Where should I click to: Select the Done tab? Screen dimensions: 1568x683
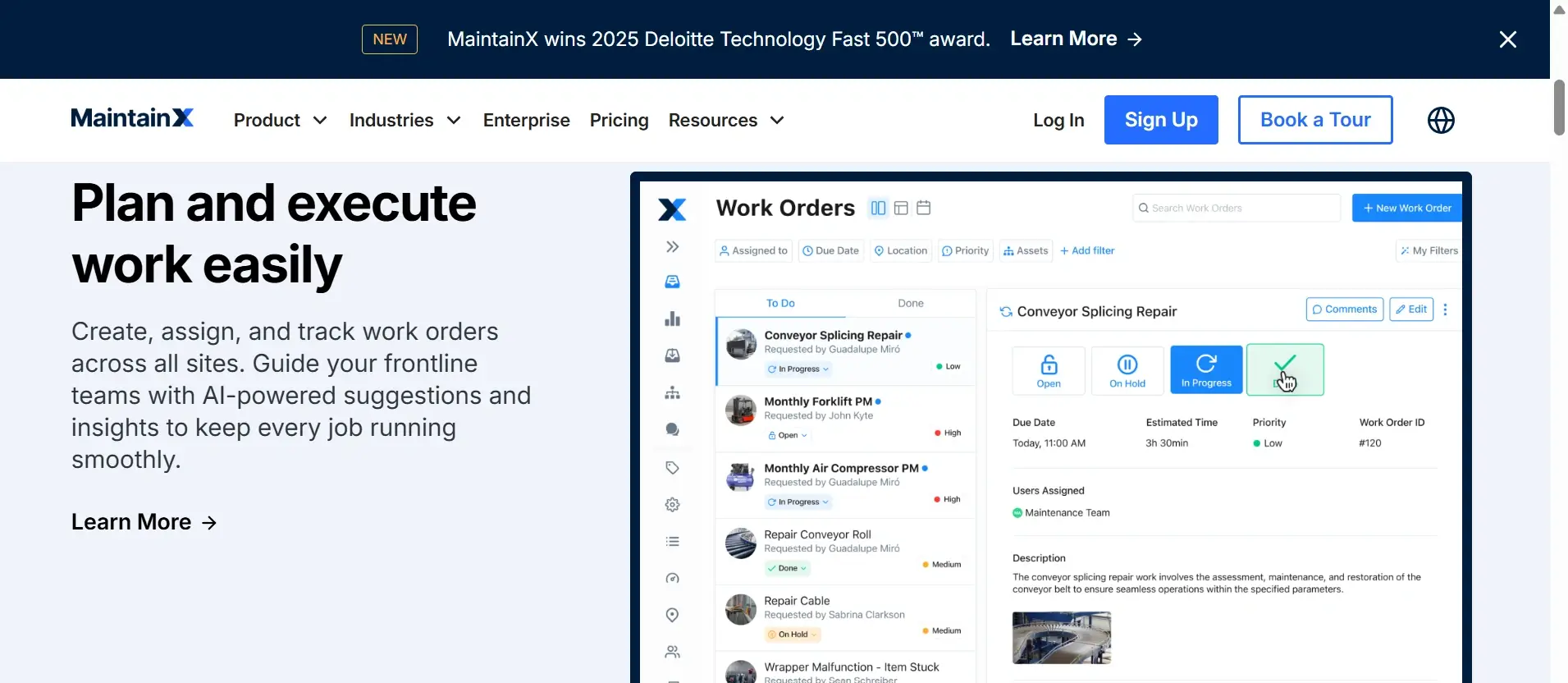point(911,303)
